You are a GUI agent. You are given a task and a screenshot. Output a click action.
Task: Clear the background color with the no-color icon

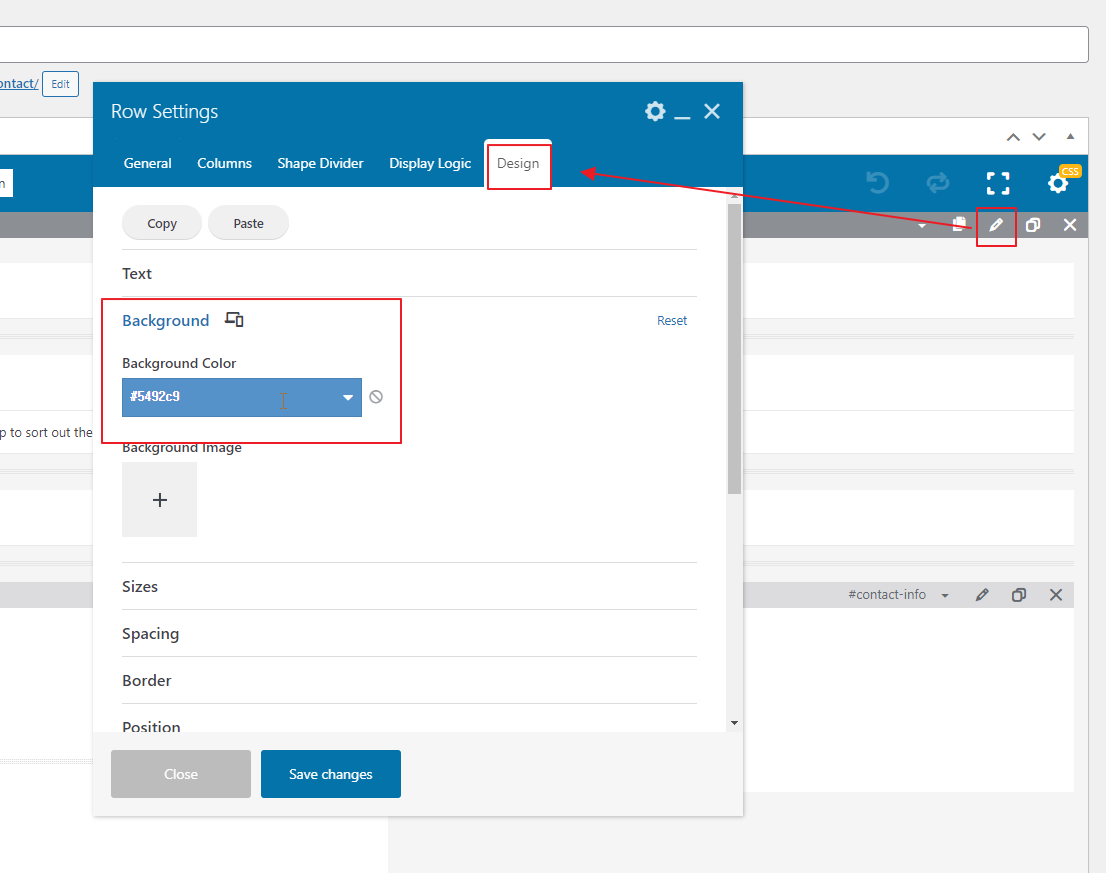coord(376,397)
